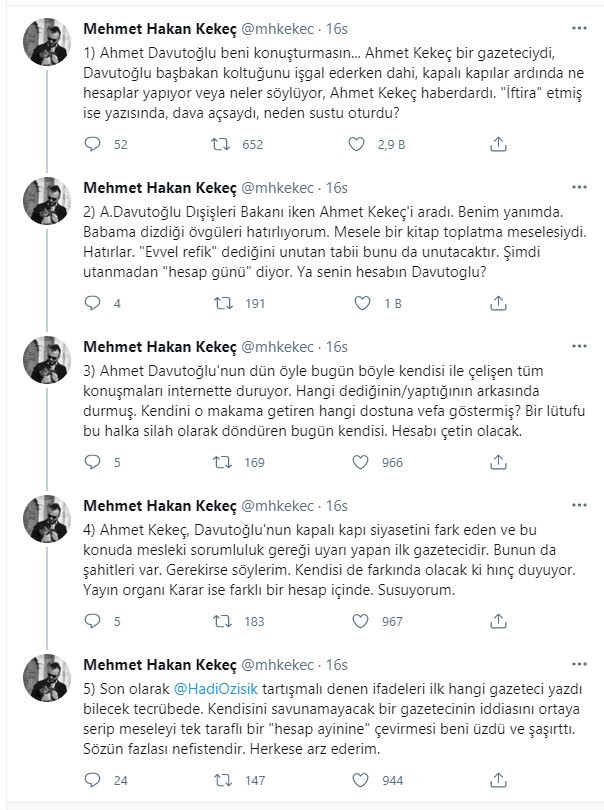This screenshot has height=810, width=604.
Task: Reply to the first tweet with 52 replies
Action: pos(92,144)
